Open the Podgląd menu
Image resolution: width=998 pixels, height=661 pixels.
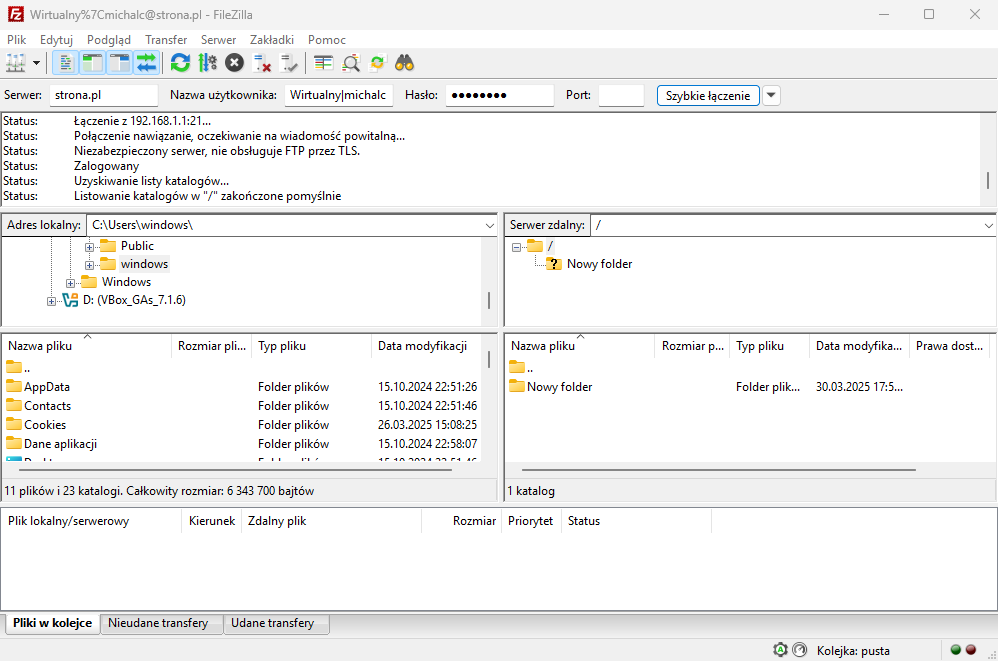click(x=109, y=39)
